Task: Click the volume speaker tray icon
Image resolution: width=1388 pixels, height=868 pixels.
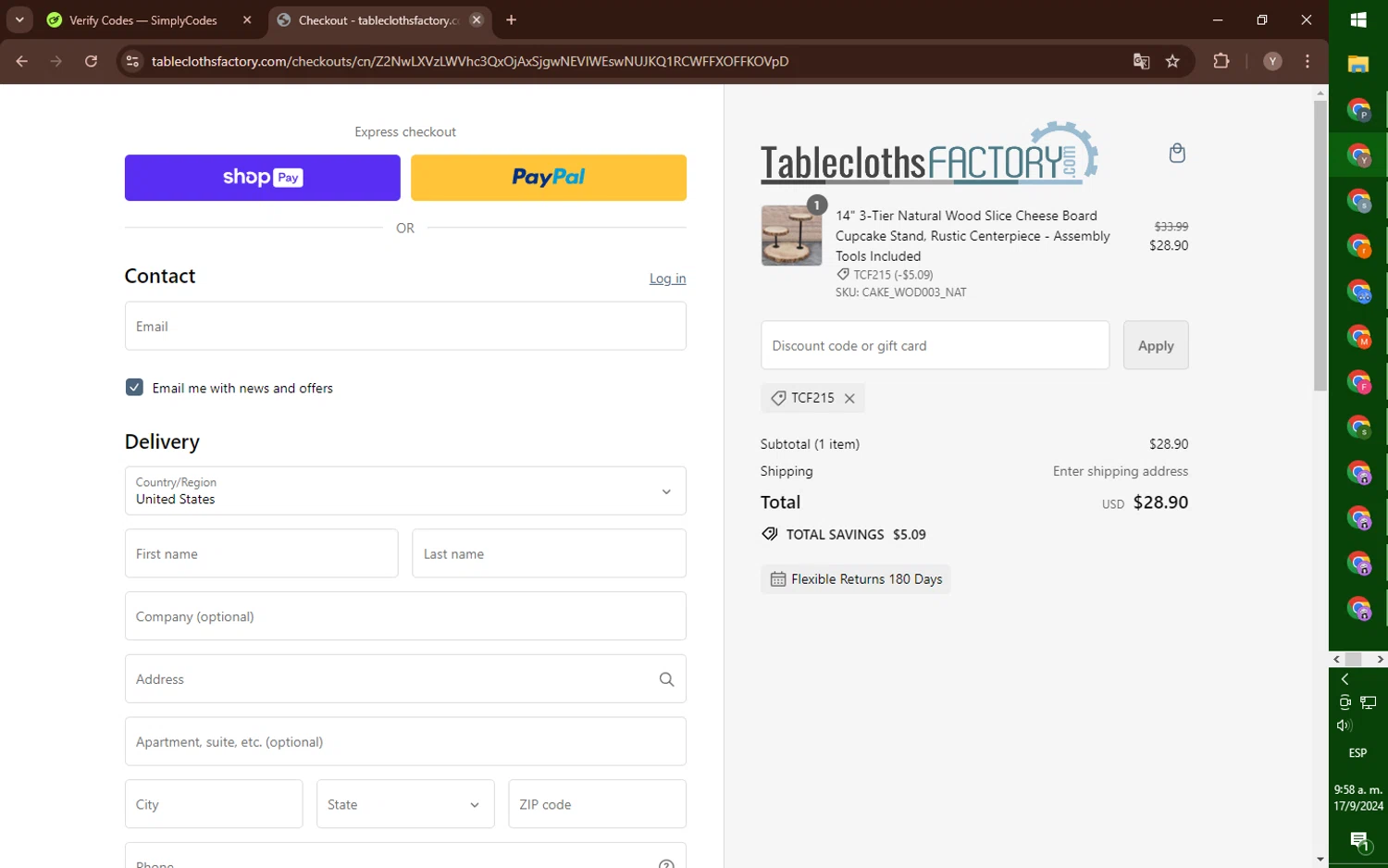Action: tap(1345, 725)
